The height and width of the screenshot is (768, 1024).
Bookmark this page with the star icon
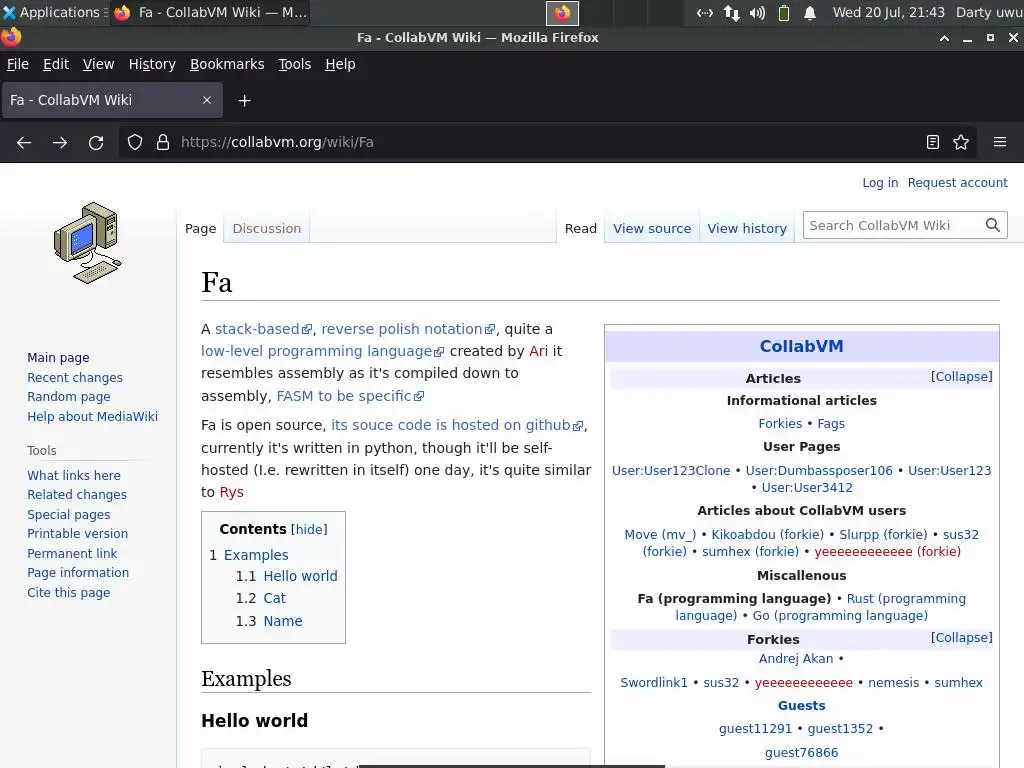[x=961, y=142]
